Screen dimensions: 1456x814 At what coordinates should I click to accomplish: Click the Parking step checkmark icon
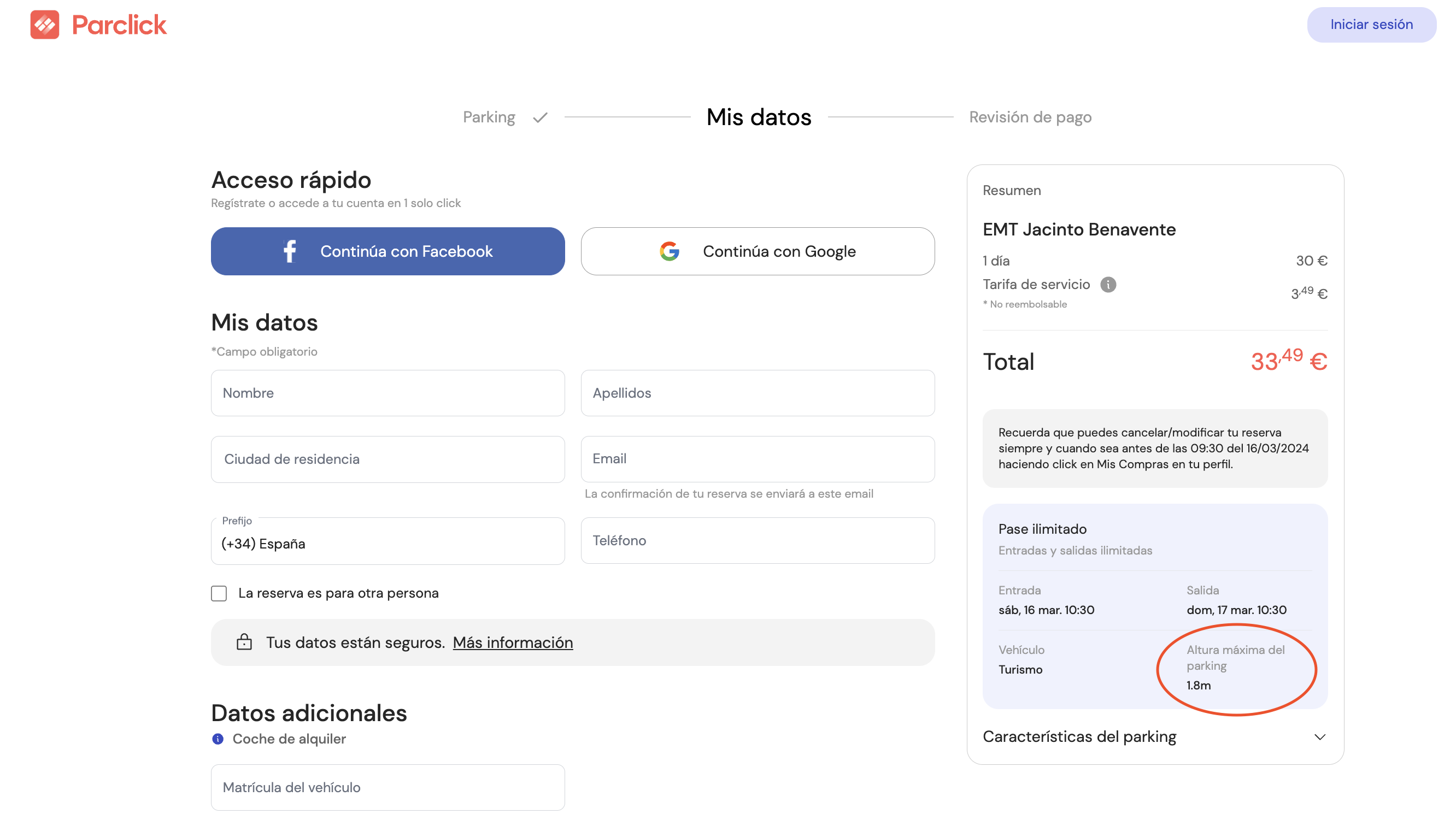coord(541,117)
